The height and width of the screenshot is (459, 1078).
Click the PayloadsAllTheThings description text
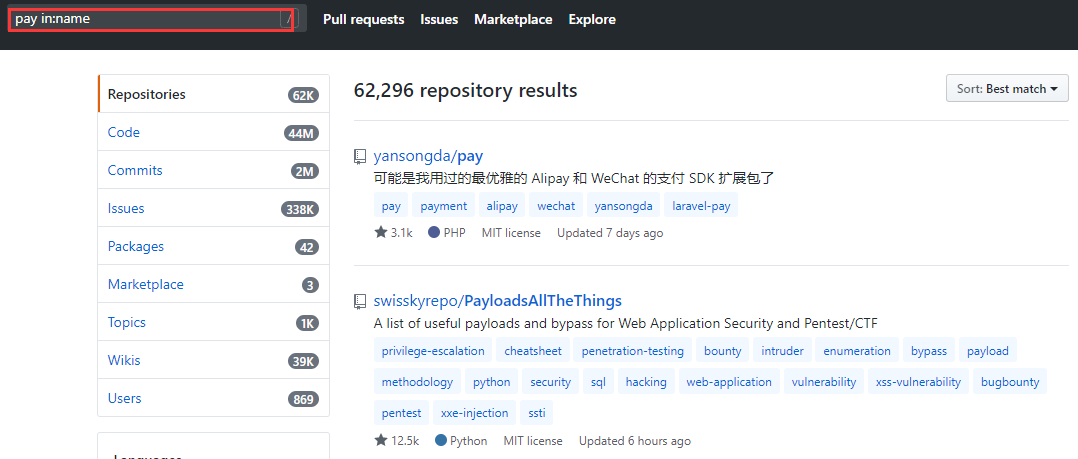[x=626, y=323]
